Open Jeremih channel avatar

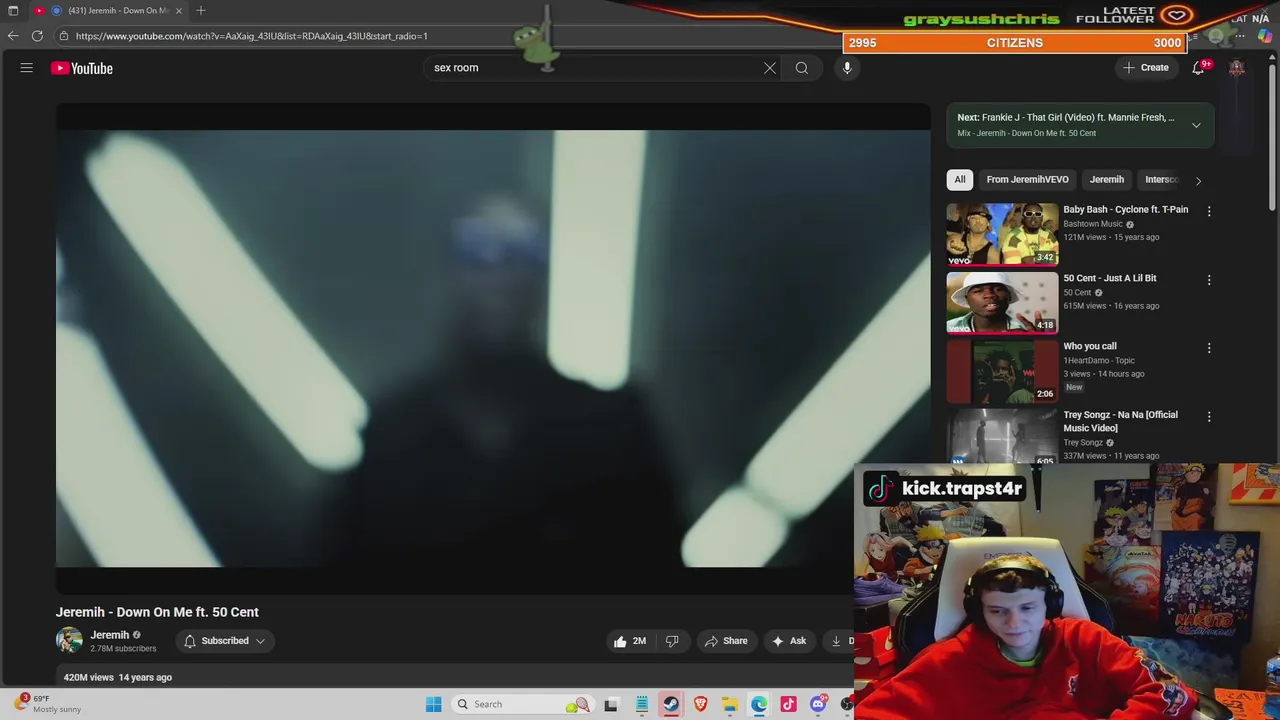69,640
